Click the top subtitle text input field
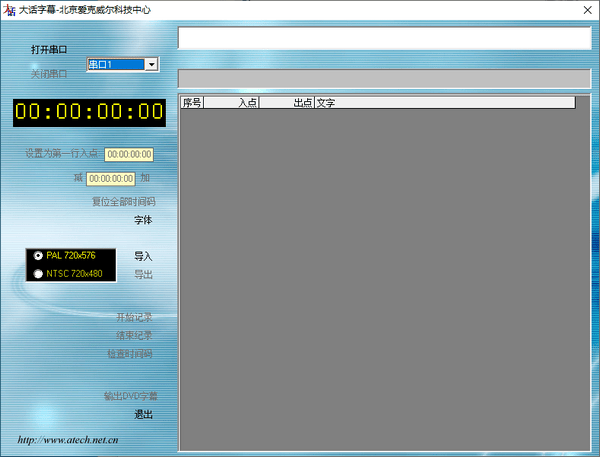Image resolution: width=600 pixels, height=457 pixels. tap(384, 38)
